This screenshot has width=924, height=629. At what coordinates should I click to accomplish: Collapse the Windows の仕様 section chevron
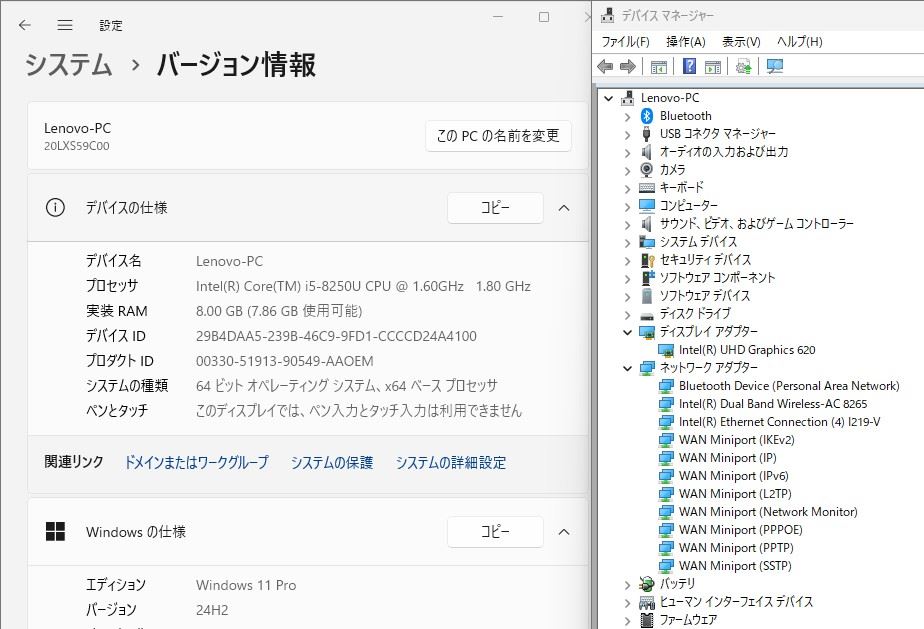click(564, 532)
